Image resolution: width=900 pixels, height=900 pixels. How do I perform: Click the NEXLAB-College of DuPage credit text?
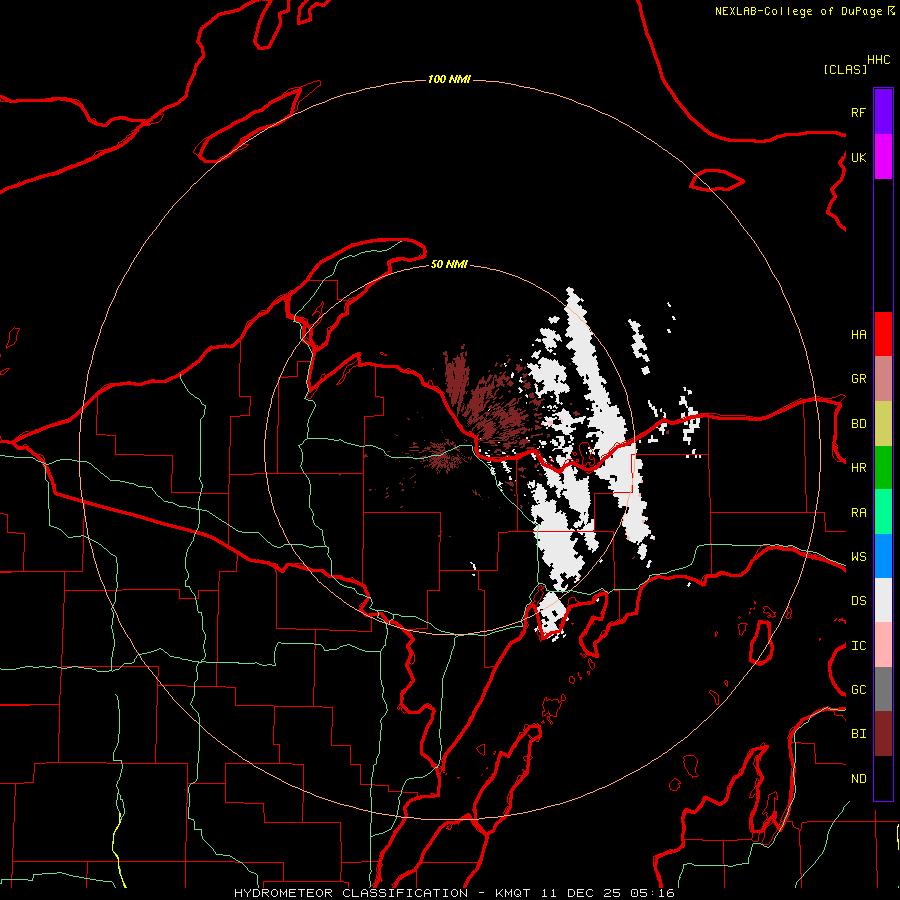point(798,11)
